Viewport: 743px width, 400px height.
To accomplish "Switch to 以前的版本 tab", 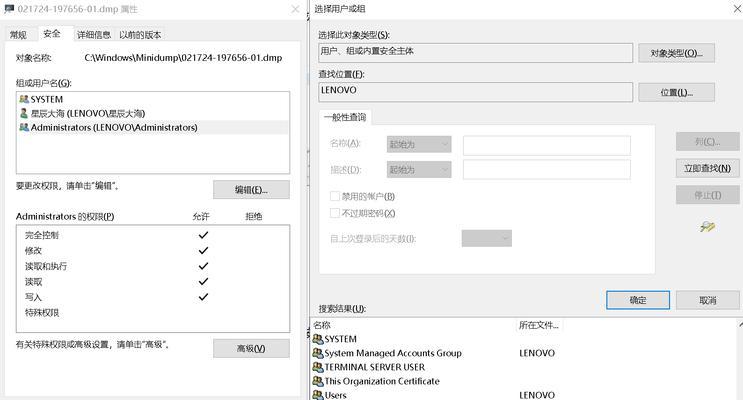I will pos(140,35).
